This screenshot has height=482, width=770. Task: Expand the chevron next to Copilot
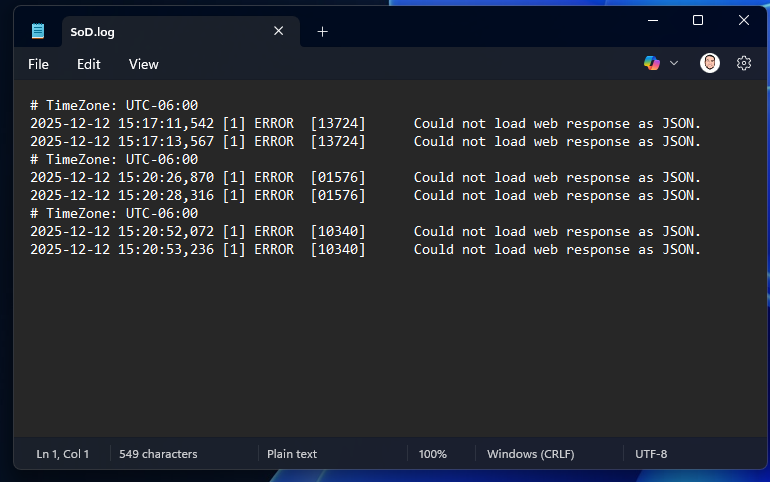coord(674,63)
